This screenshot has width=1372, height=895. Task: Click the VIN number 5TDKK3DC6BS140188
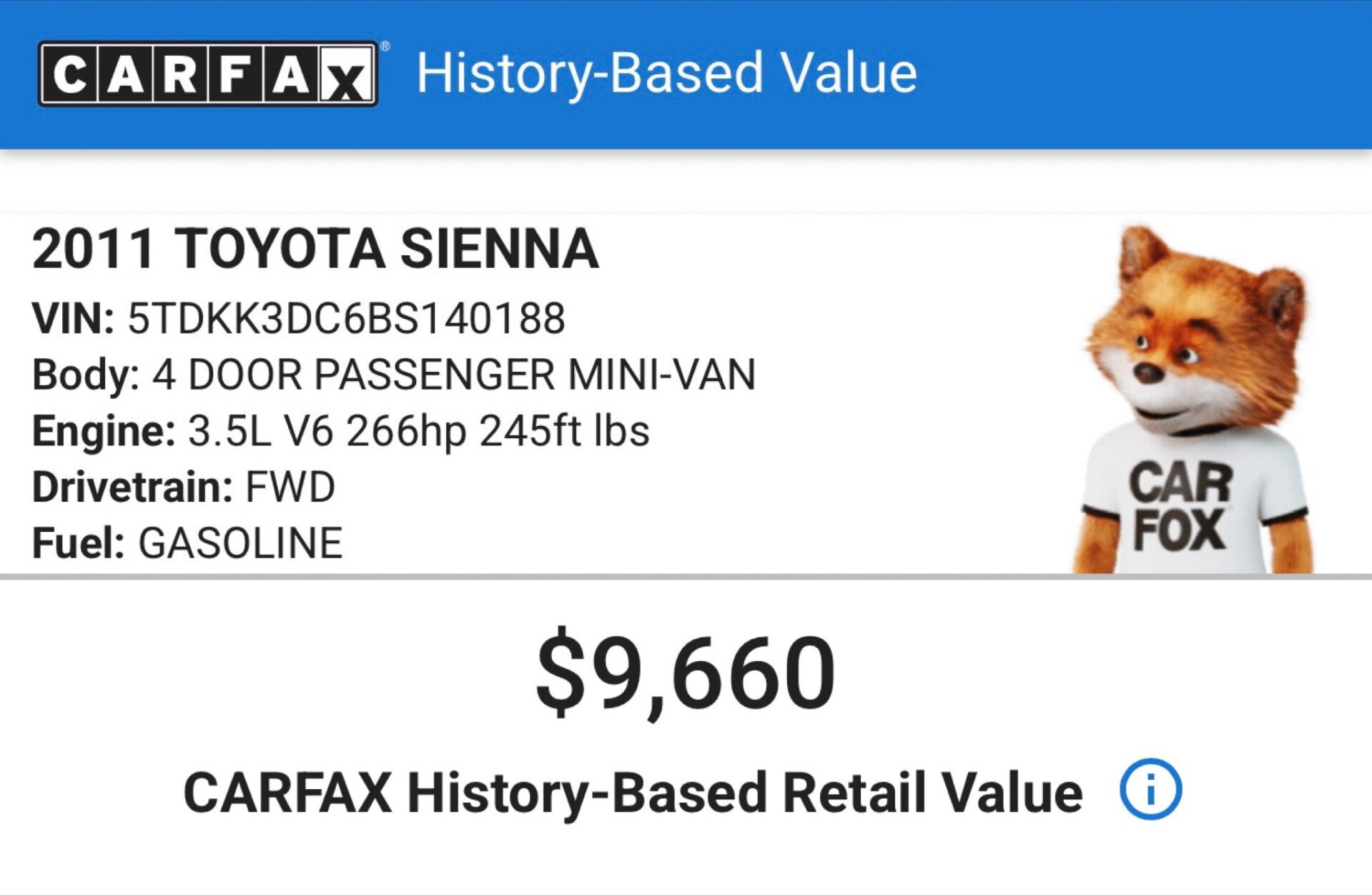pos(346,319)
